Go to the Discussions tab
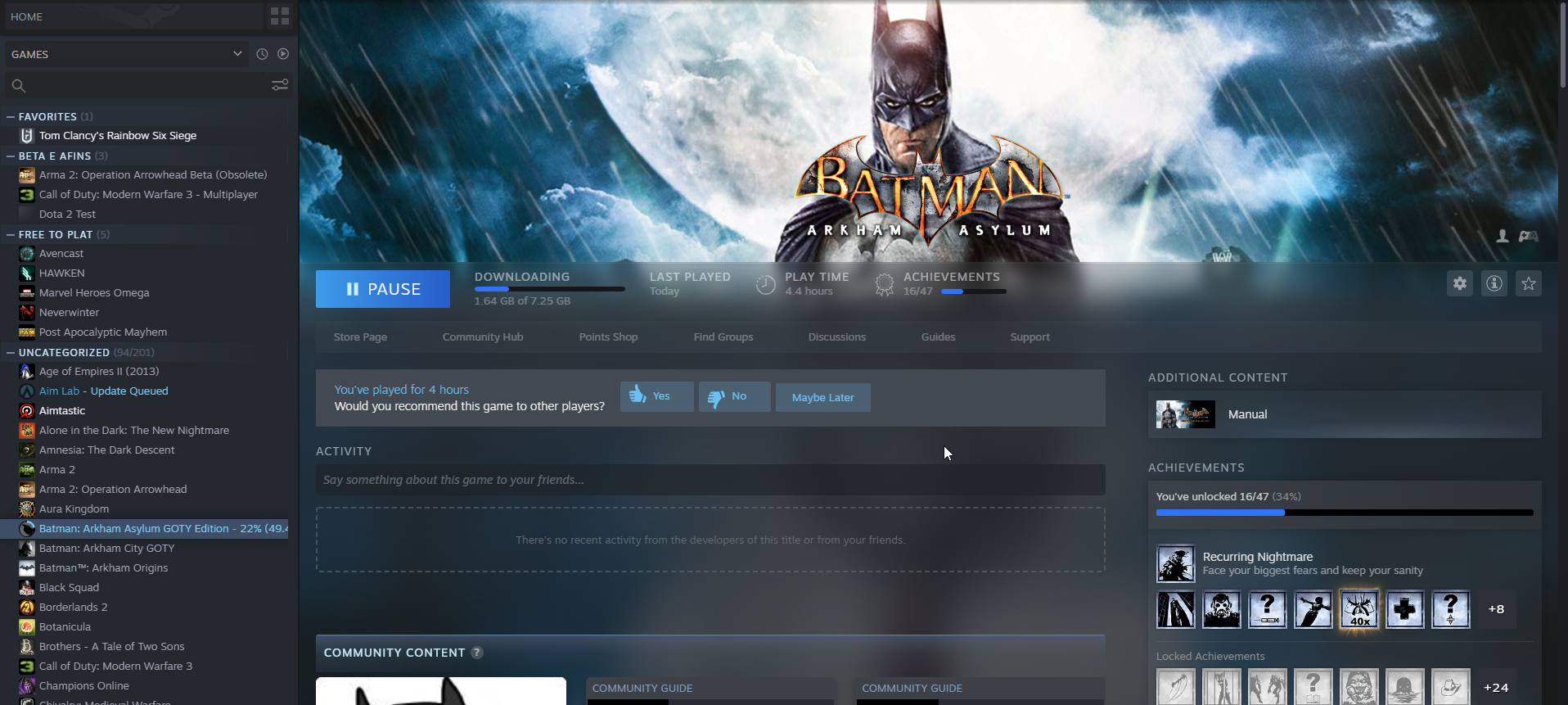1568x705 pixels. [836, 337]
